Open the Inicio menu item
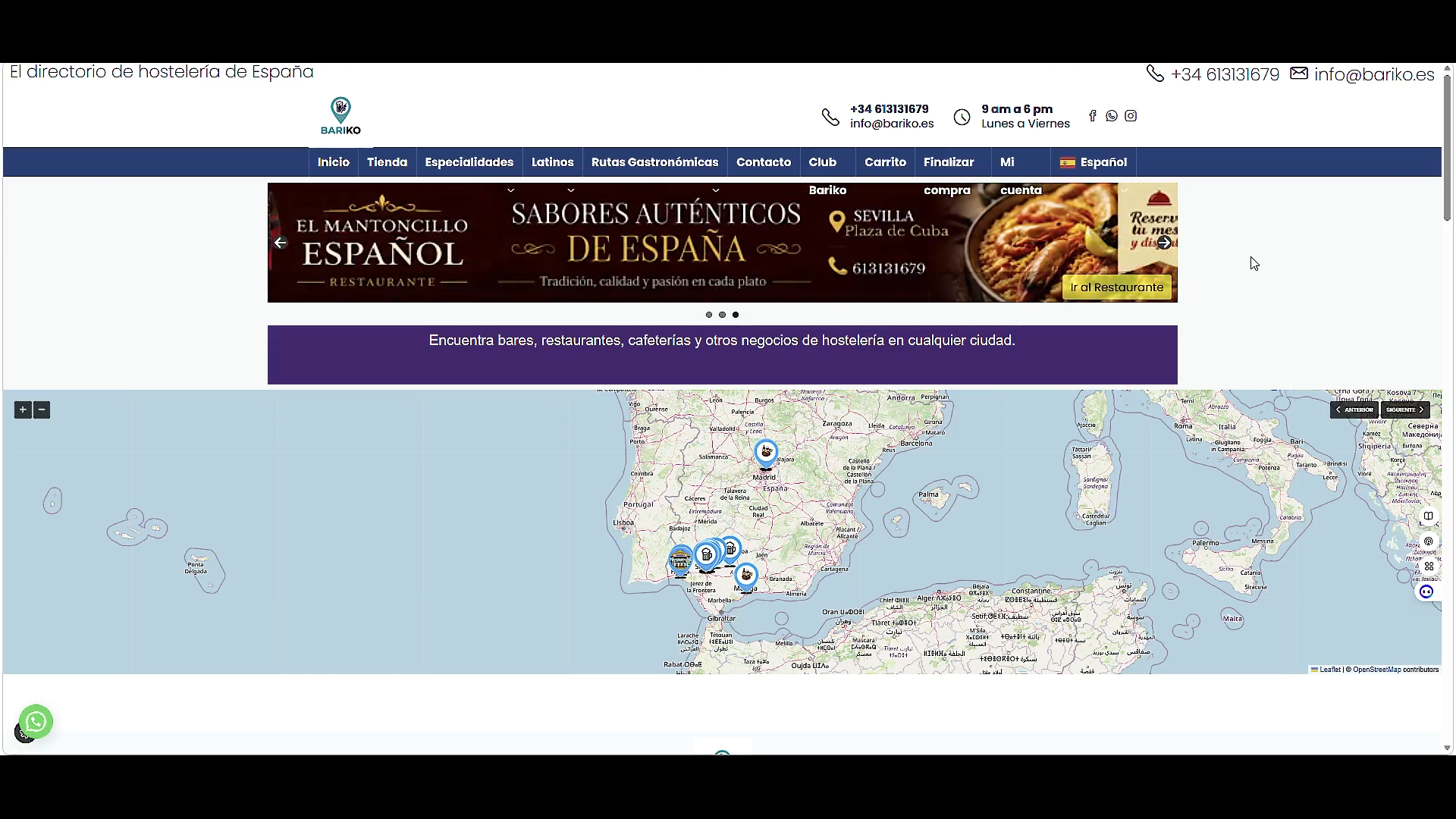The image size is (1456, 819). coord(334,162)
